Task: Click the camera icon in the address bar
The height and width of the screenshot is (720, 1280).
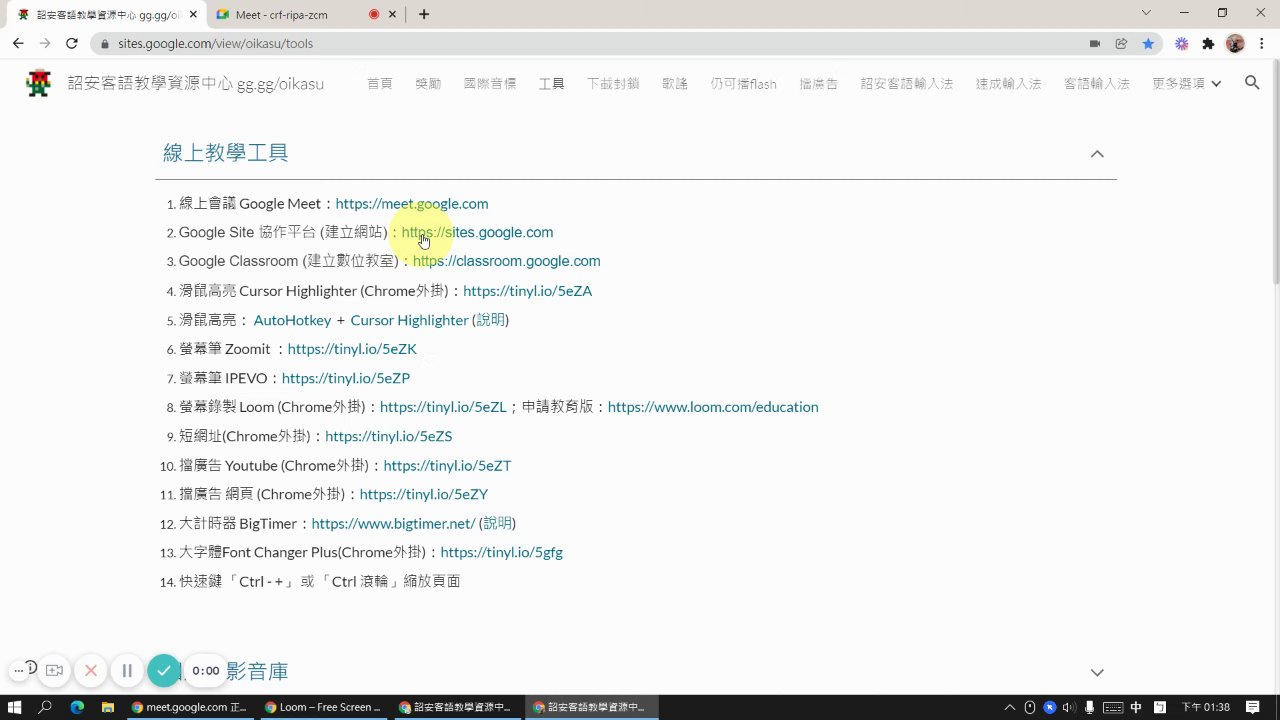Action: (x=1095, y=43)
